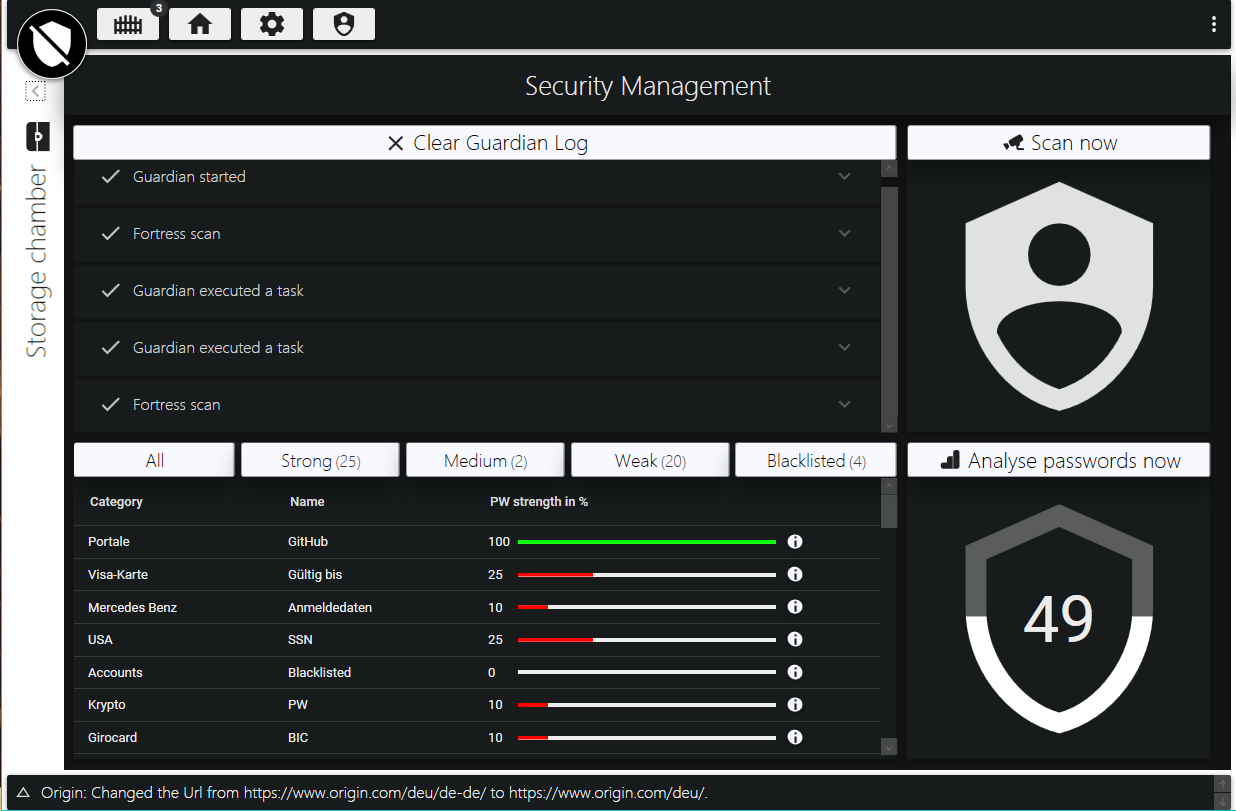Open the settings gear toolbar button
Screen dimensions: 1236x811
[x=272, y=24]
